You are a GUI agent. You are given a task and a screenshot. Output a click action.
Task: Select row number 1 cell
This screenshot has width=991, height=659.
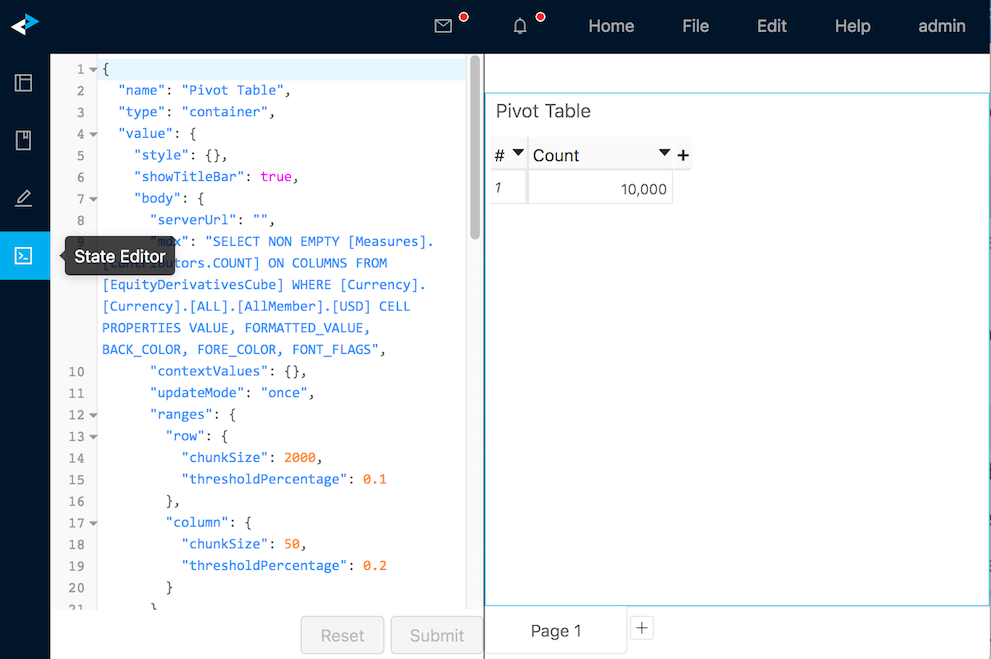point(508,188)
